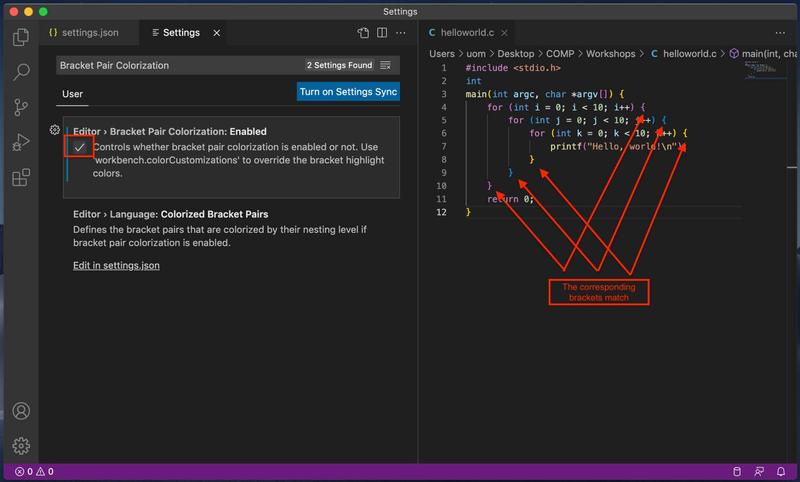Clear the settings search input with filter icon
The image size is (800, 482).
coord(386,65)
